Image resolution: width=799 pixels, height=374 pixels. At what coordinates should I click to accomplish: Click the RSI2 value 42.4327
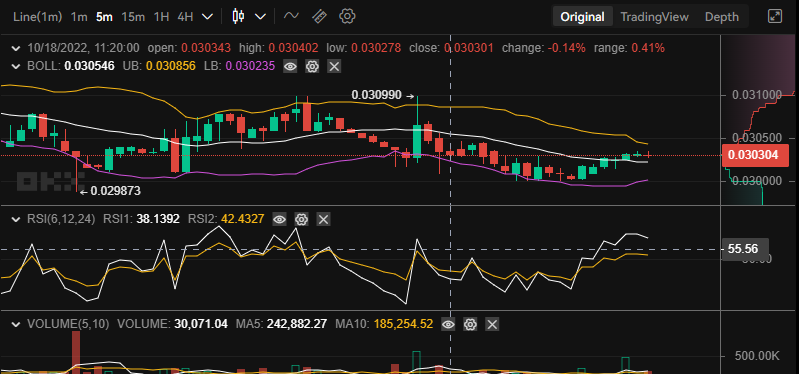pyautogui.click(x=243, y=220)
